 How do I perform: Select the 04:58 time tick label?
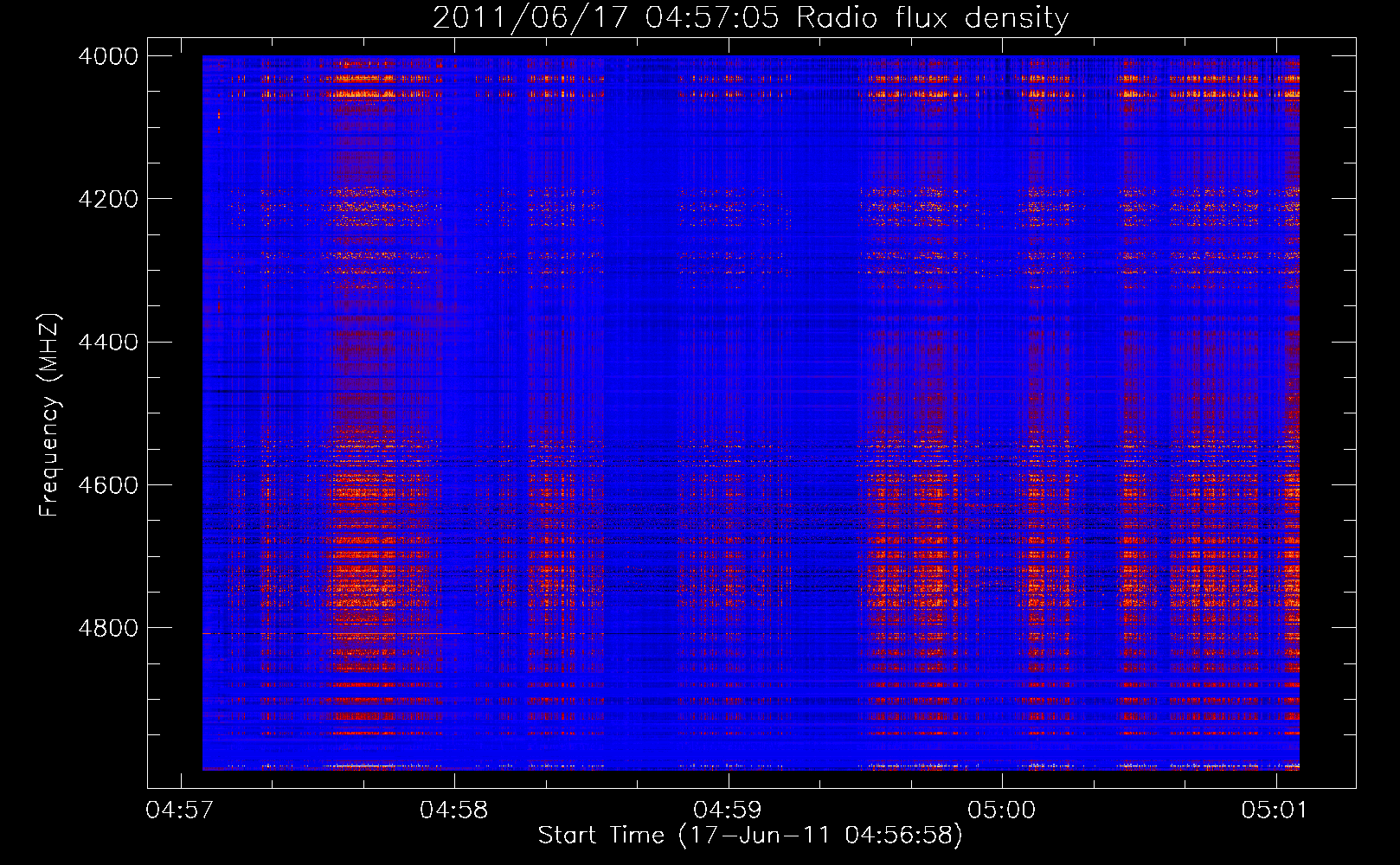pos(454,810)
